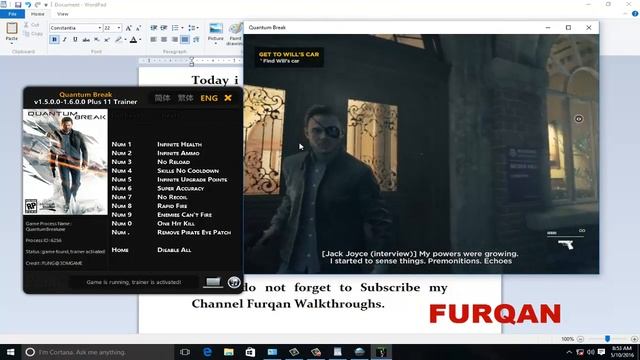The width and height of the screenshot is (640, 360).
Task: Open Task View on the taskbar
Action: [x=185, y=352]
